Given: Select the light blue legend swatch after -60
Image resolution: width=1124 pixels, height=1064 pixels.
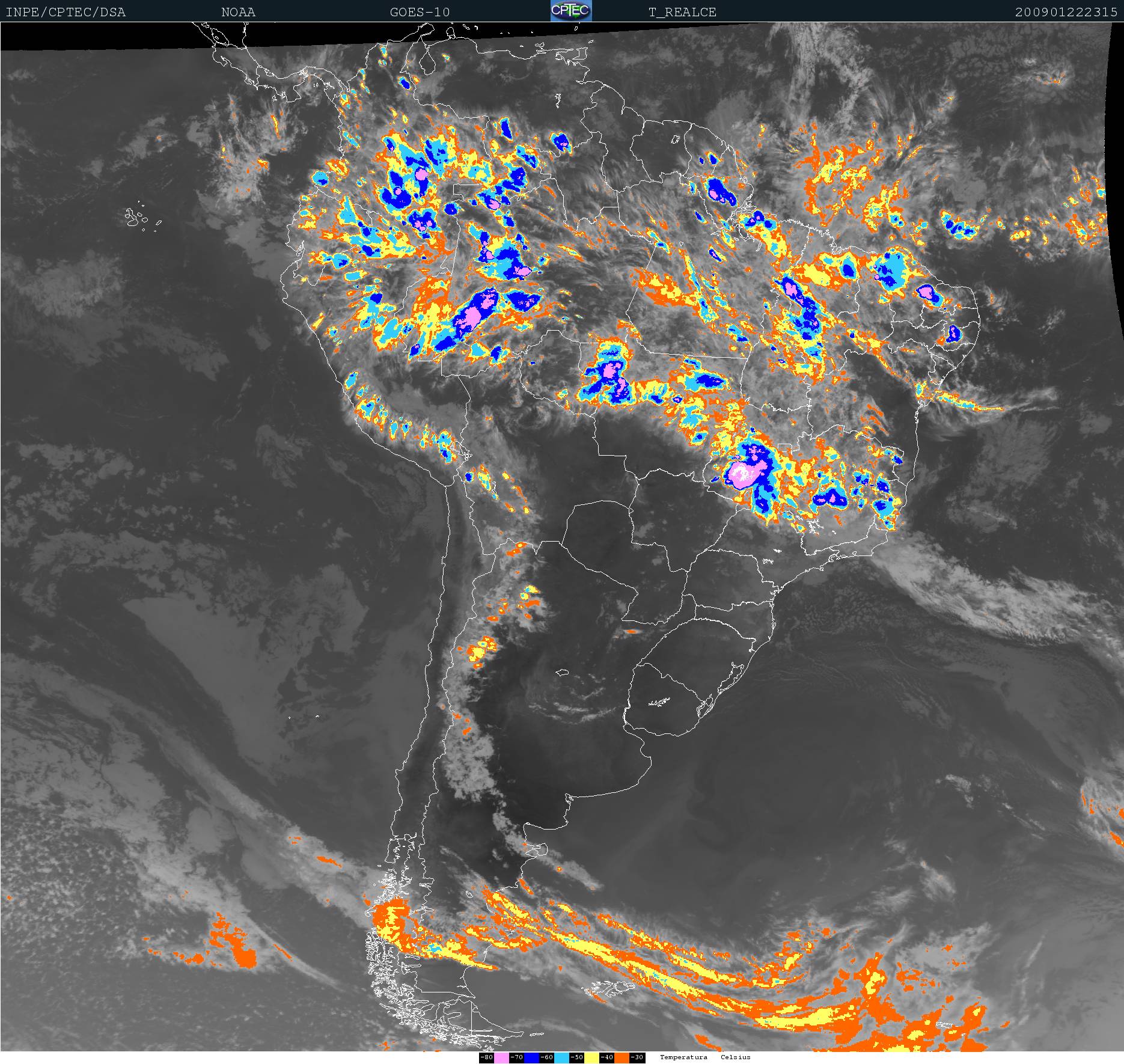Looking at the screenshot, I should [561, 1057].
